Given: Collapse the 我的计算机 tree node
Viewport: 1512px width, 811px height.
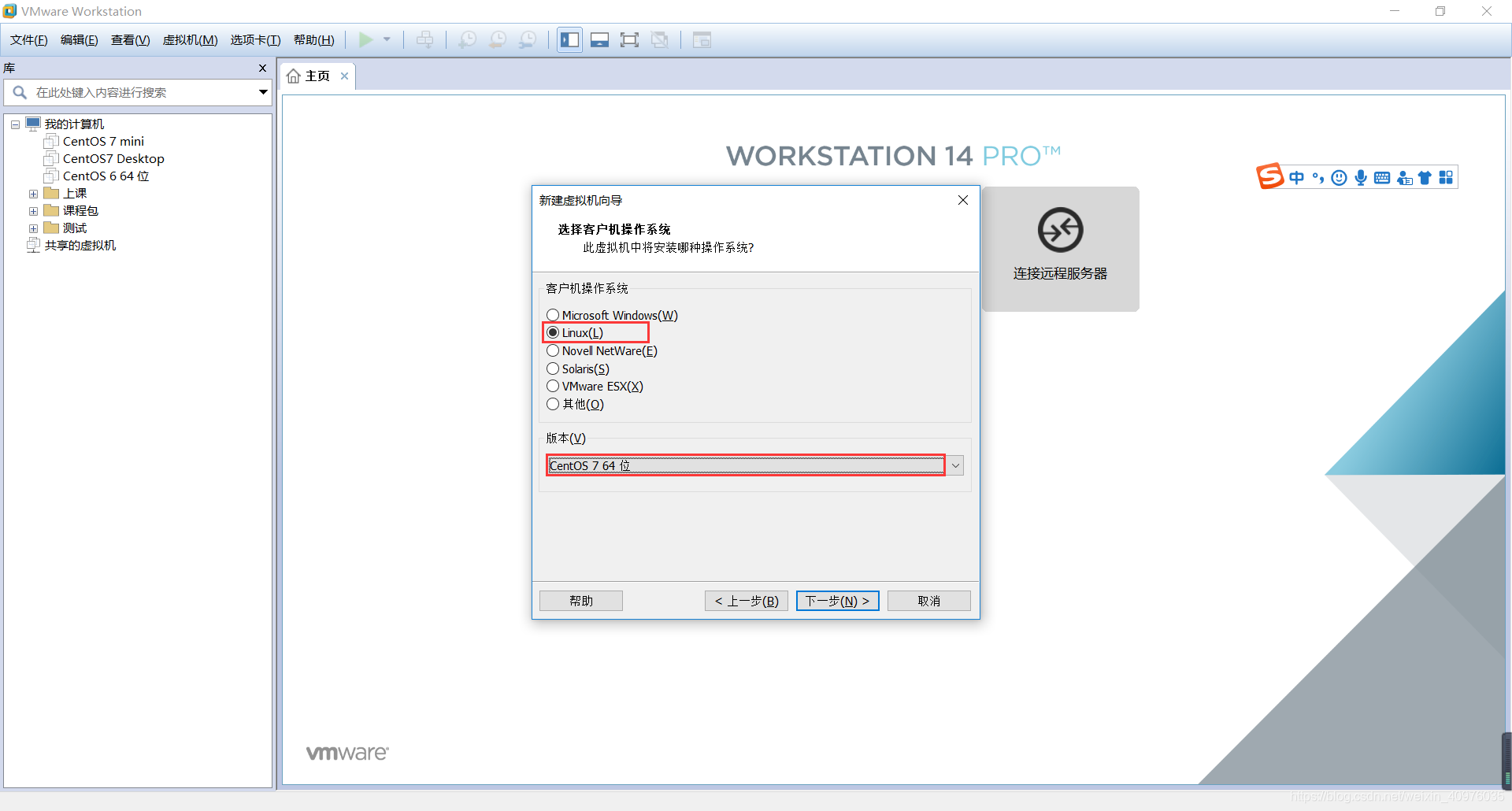Looking at the screenshot, I should pyautogui.click(x=15, y=124).
